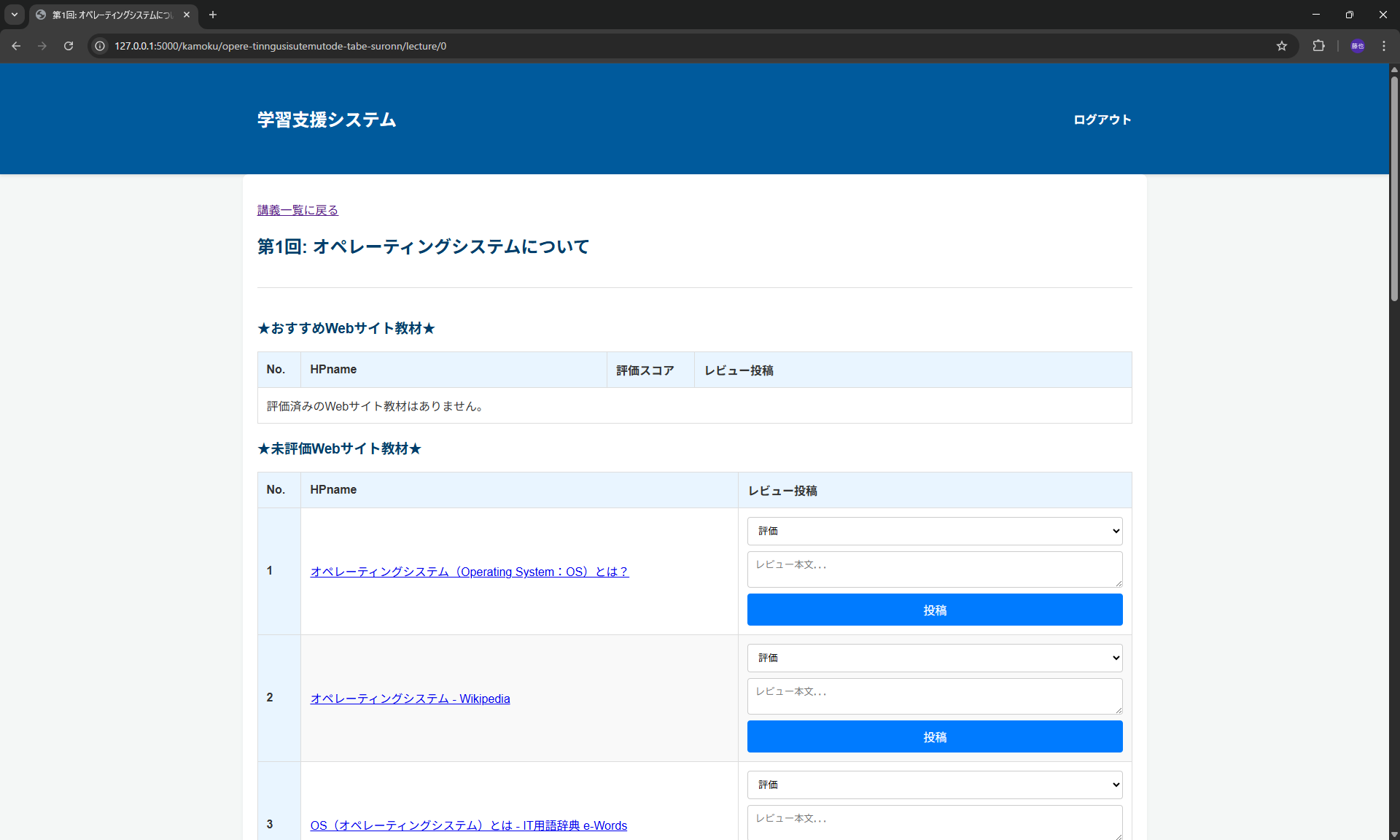Open Chrome three-dot menu icon
Viewport: 1400px width, 840px height.
point(1384,46)
